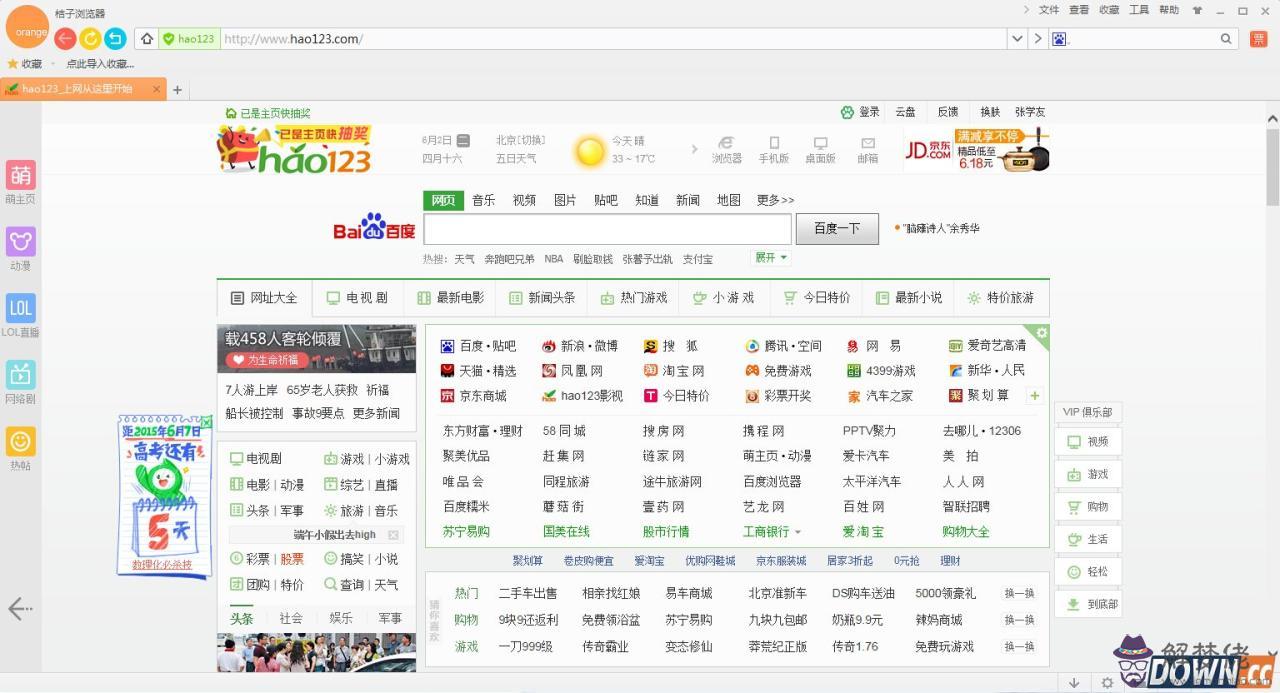This screenshot has width=1280, height=693.
Task: Click the JD 京东 advertisement banner
Action: (x=976, y=149)
